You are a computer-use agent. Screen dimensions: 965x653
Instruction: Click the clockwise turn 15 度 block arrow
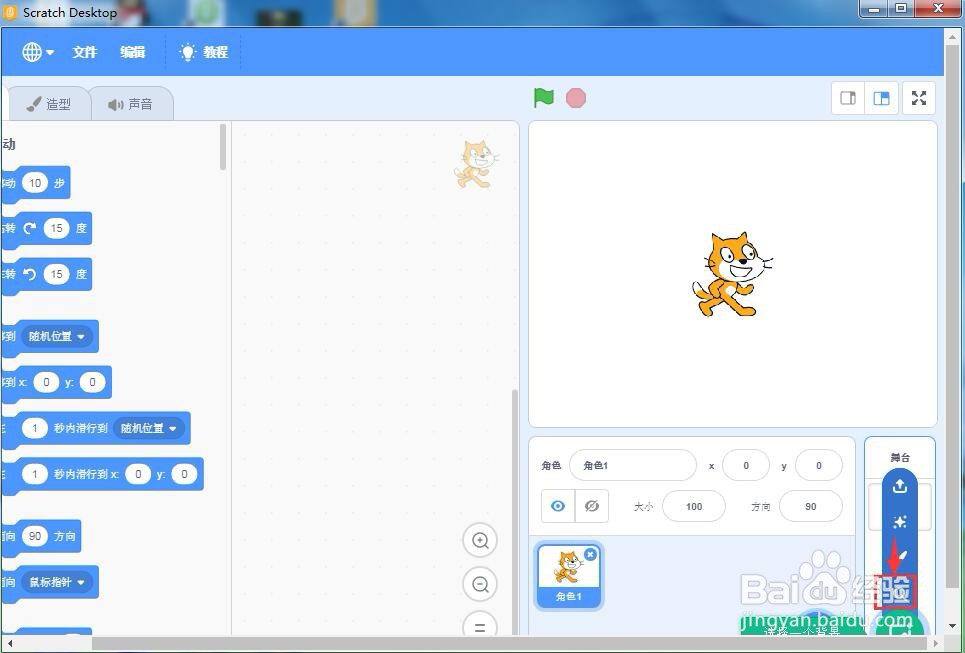click(30, 228)
